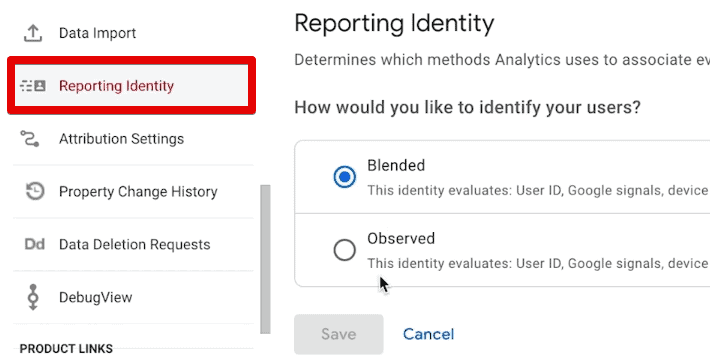The image size is (710, 360).
Task: Select the Blended radio button
Action: tap(345, 177)
